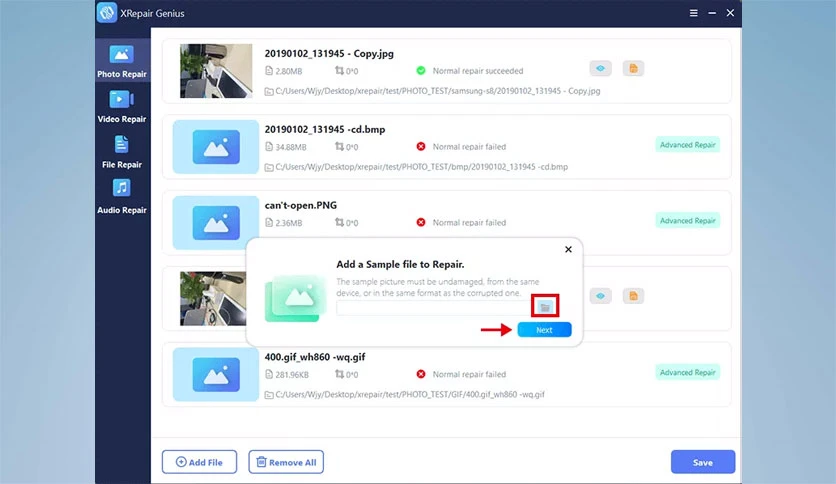Close the XRepair Genius window

click(x=730, y=13)
